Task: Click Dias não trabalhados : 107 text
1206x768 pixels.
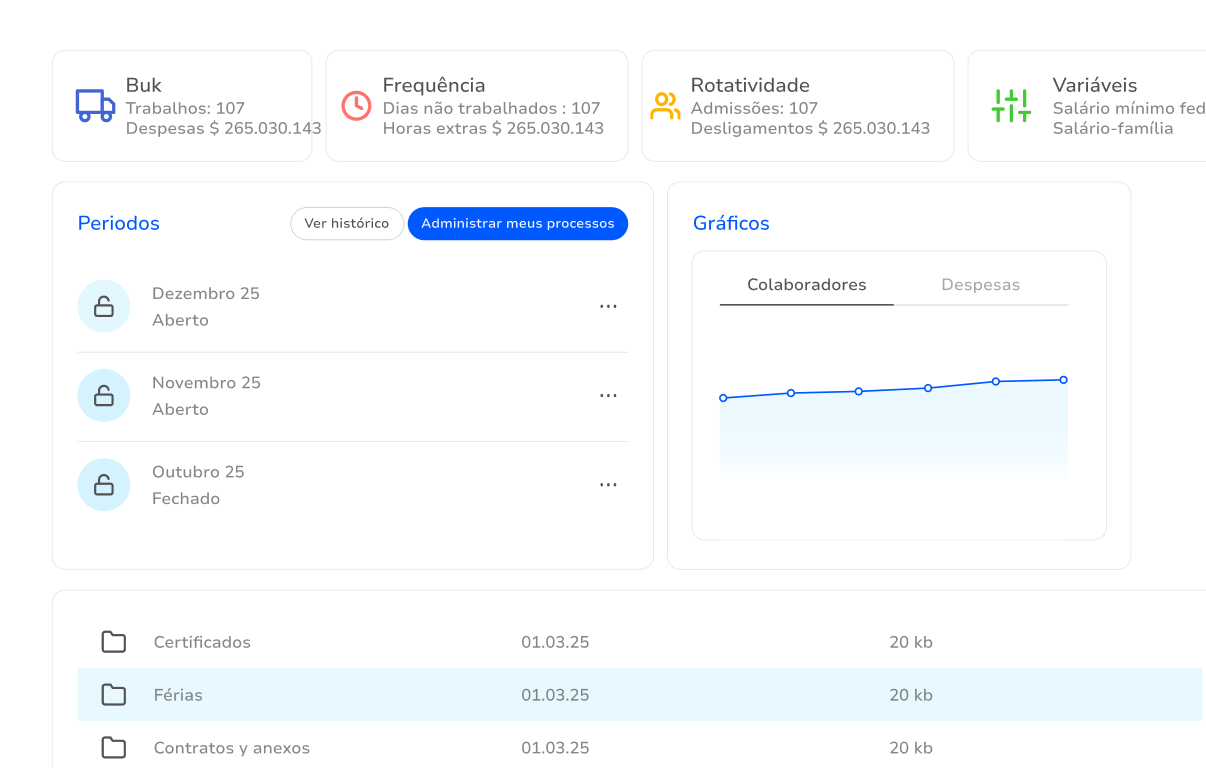Action: pos(491,108)
